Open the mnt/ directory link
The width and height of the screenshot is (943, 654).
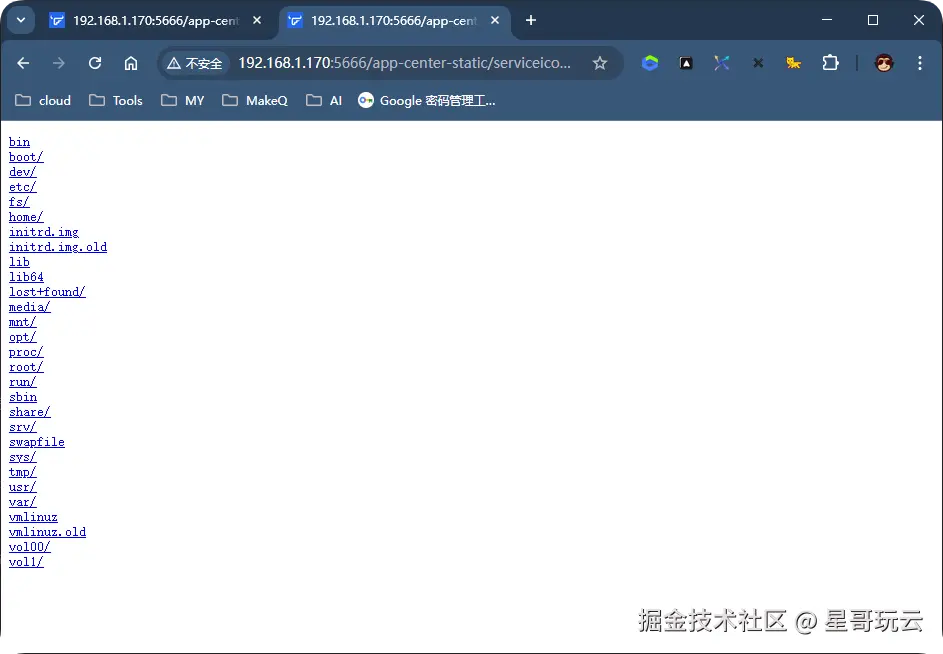(x=22, y=322)
